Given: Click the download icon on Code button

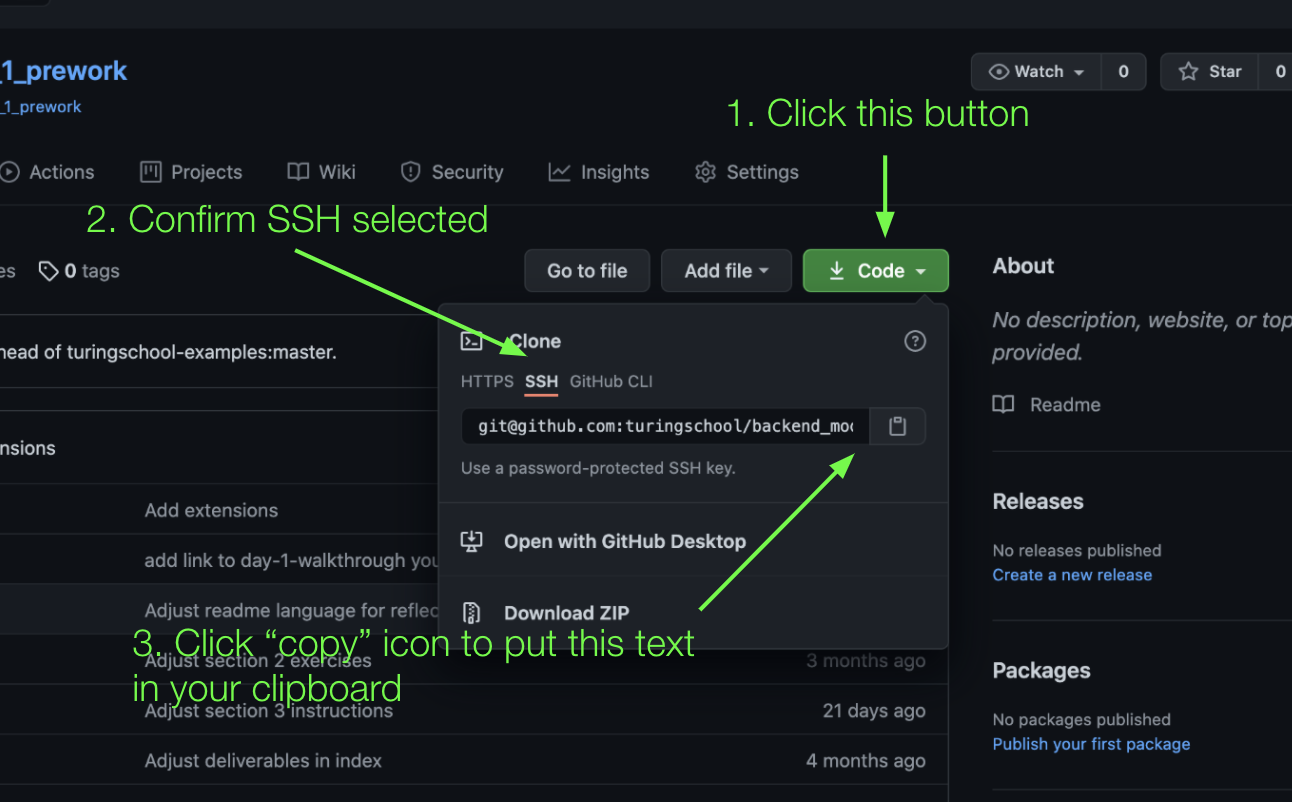Looking at the screenshot, I should [837, 270].
